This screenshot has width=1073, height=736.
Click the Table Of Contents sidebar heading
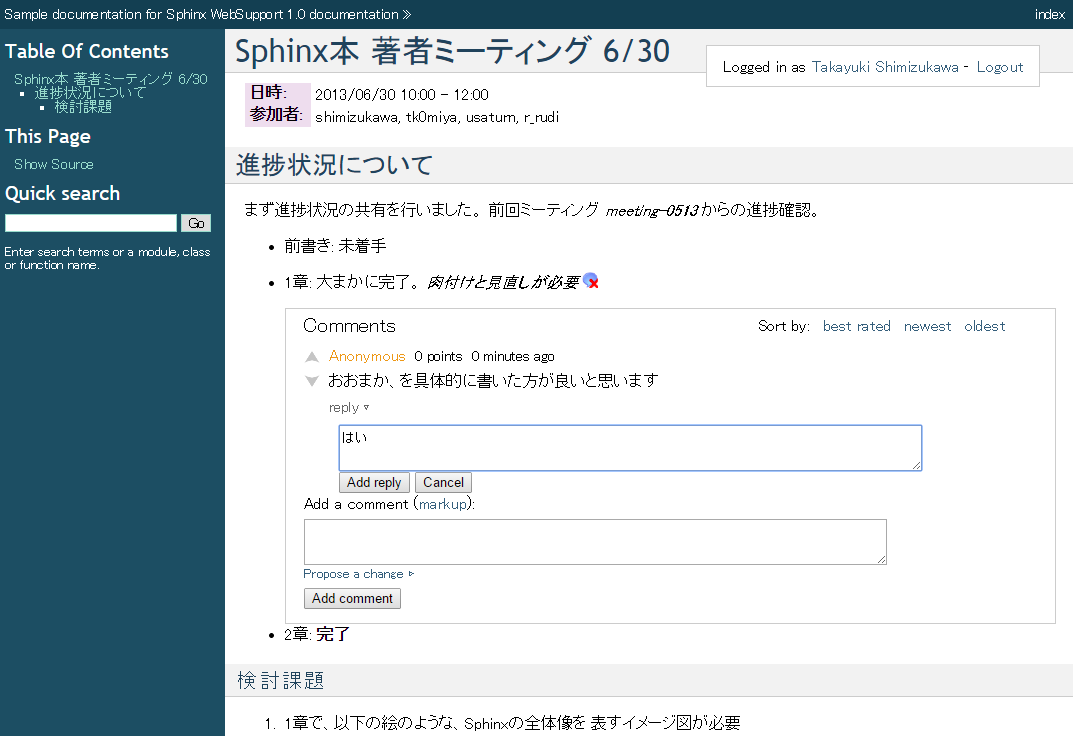(87, 51)
